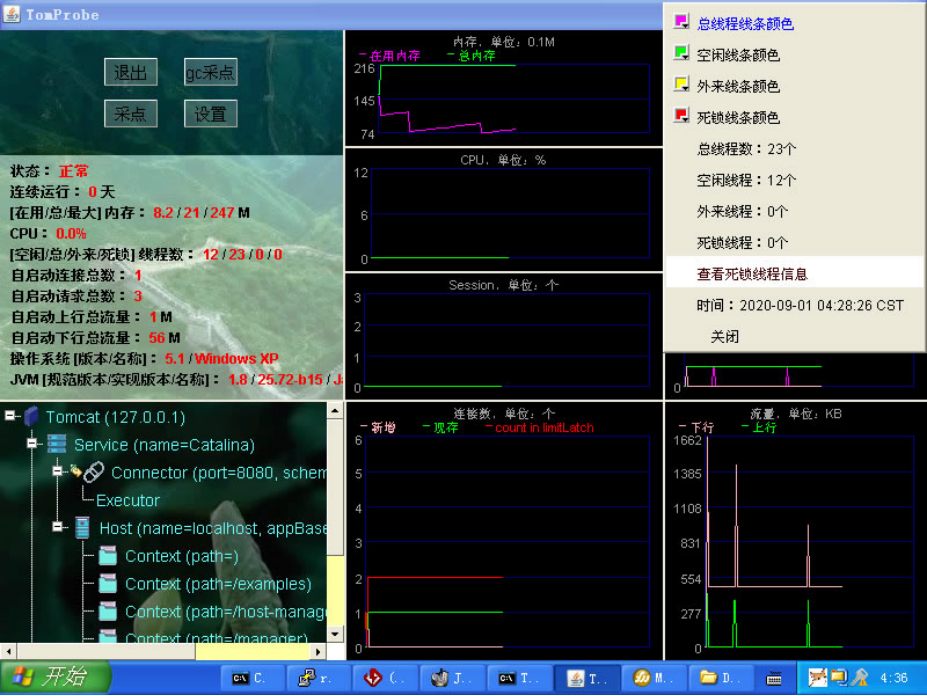
Task: Select the Executor tree item
Action: point(128,501)
